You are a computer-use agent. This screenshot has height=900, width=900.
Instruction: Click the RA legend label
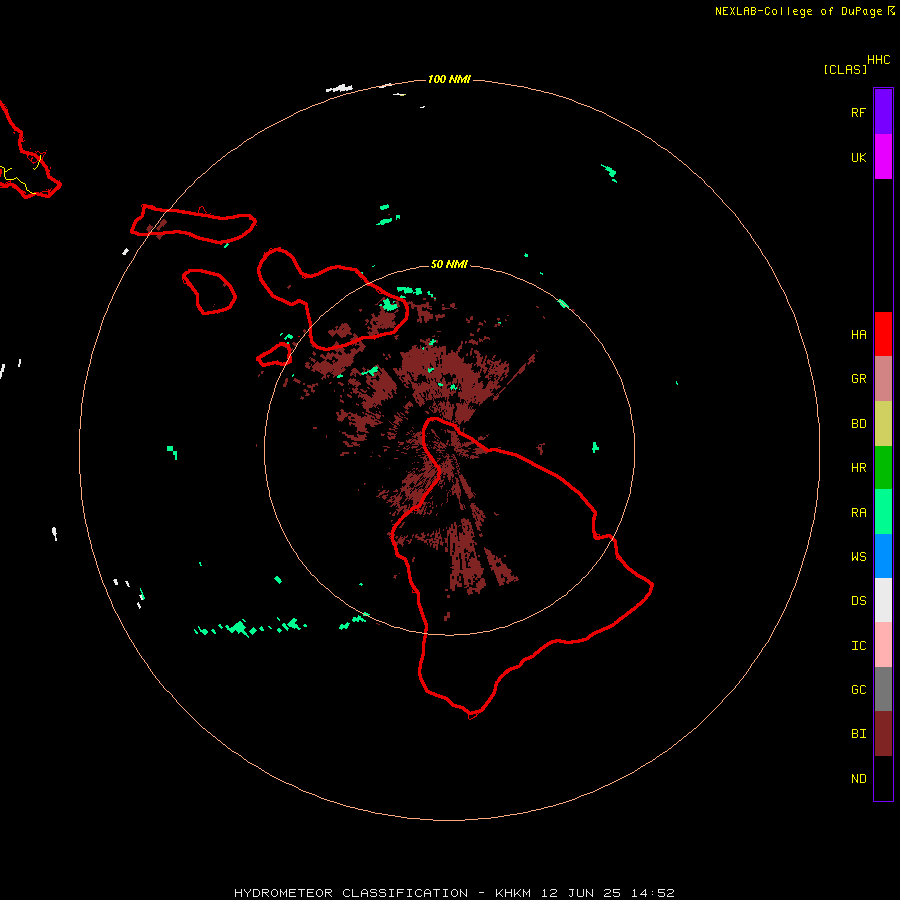click(858, 513)
